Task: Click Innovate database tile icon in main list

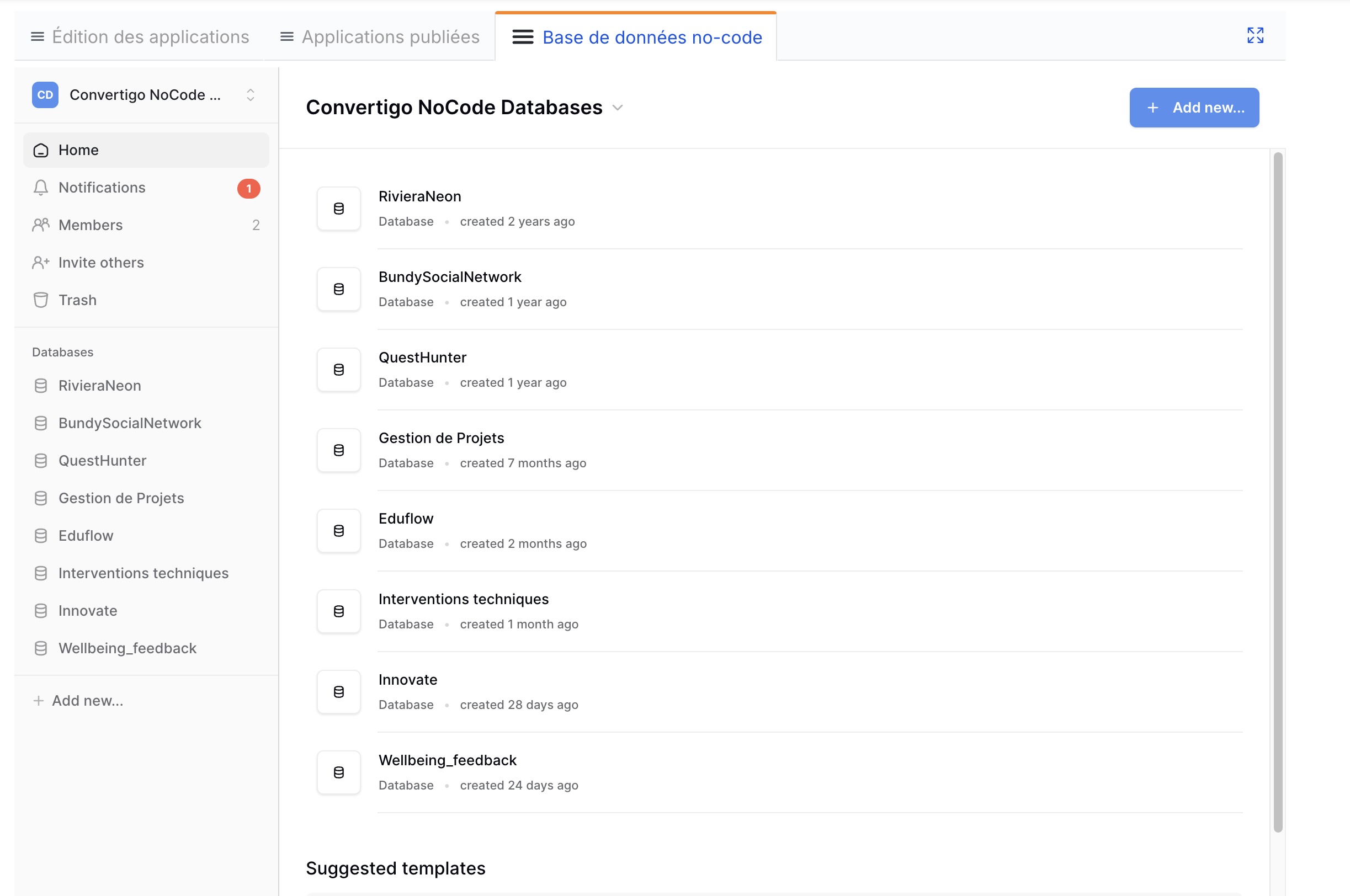Action: click(x=339, y=692)
